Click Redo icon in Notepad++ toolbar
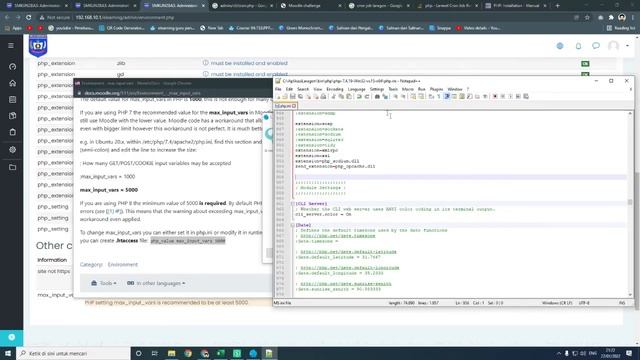This screenshot has height=360, width=640. point(367,96)
